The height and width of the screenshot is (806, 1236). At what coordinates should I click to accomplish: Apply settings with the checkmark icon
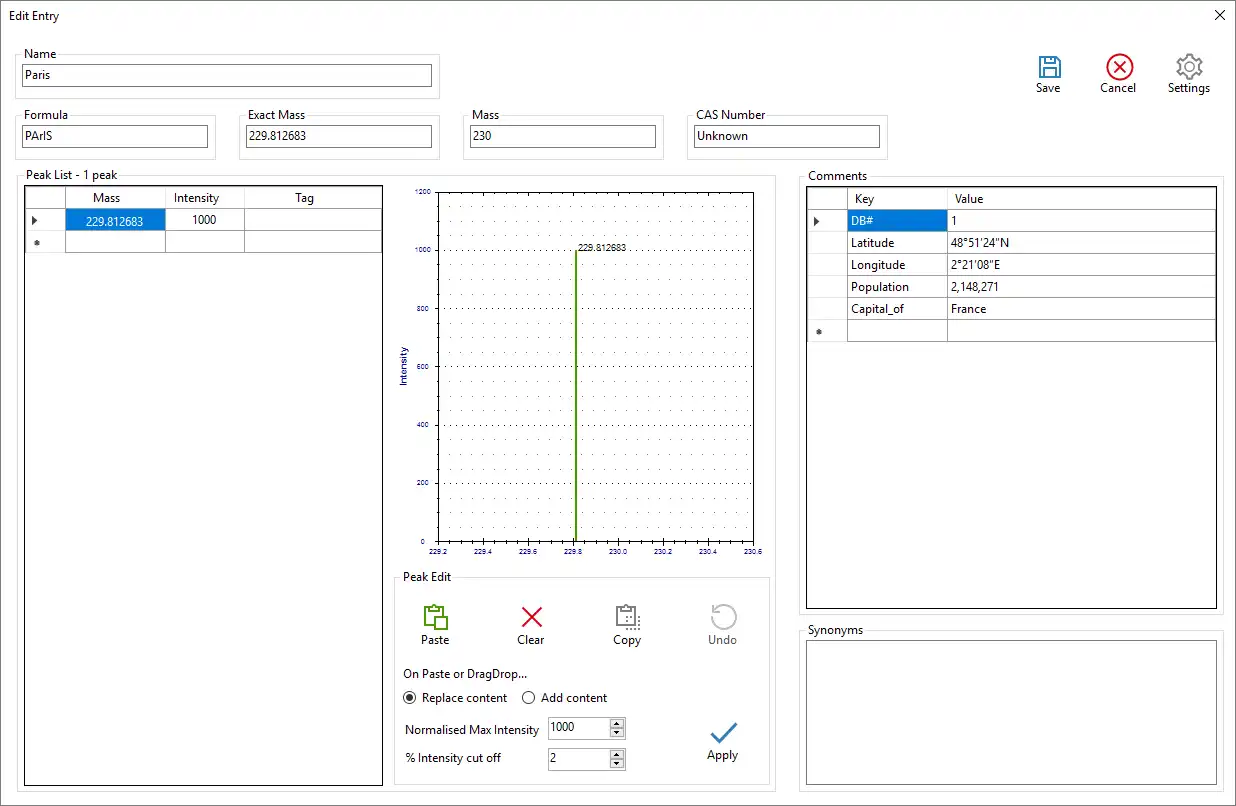(x=723, y=733)
